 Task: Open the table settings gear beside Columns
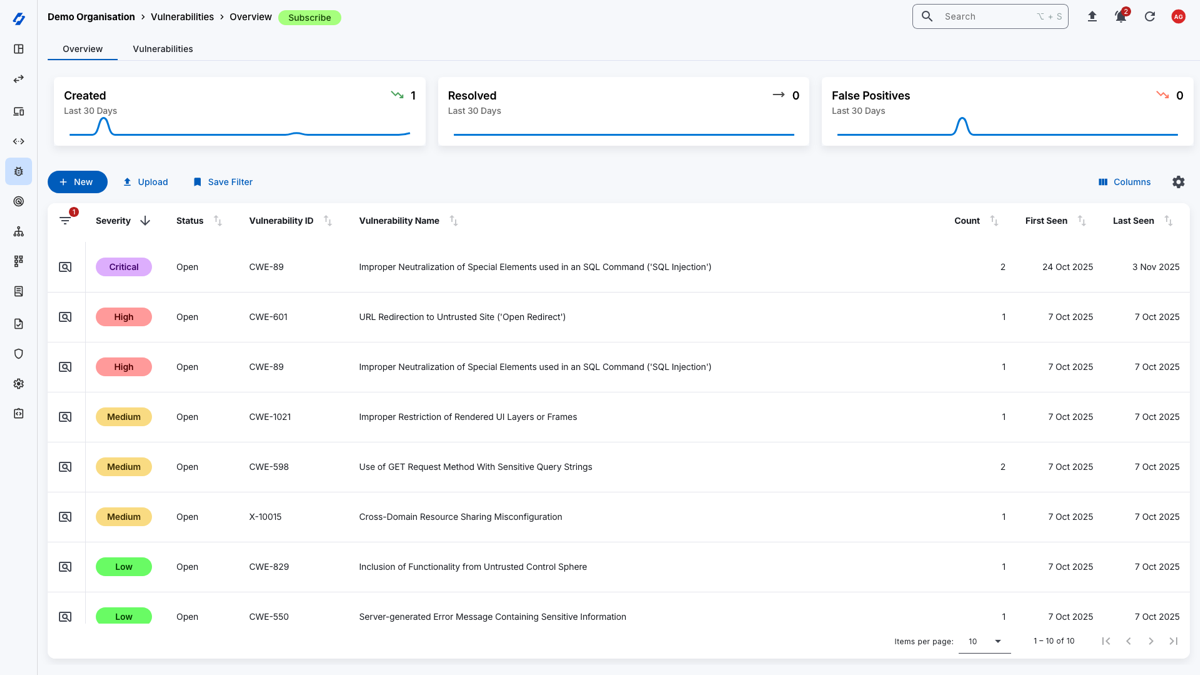pyautogui.click(x=1178, y=182)
